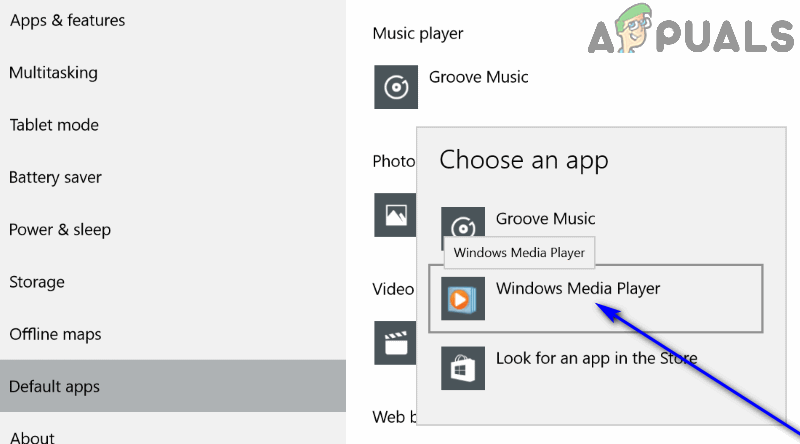The width and height of the screenshot is (800, 444).
Task: Select the Windows Media Player icon
Action: 462,298
